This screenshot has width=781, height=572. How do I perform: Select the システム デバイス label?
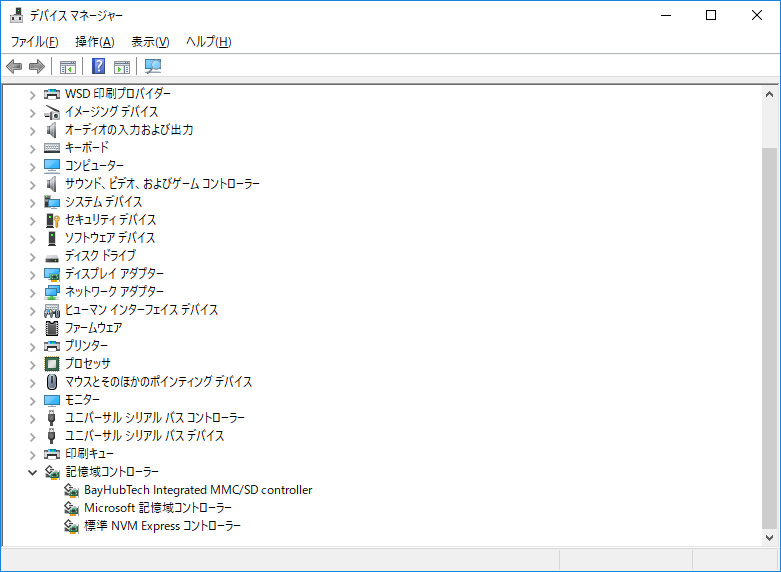pyautogui.click(x=103, y=201)
